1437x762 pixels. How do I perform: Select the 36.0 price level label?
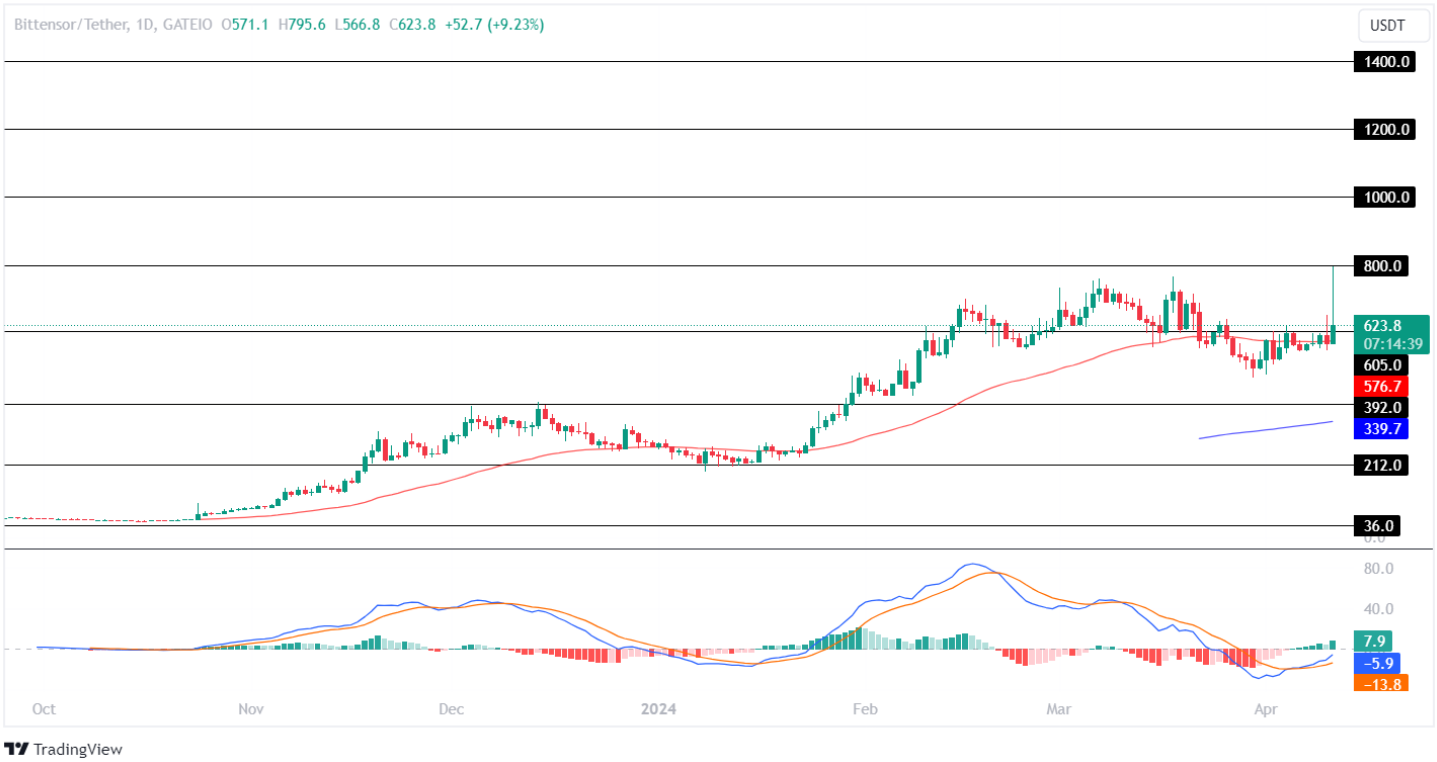point(1377,525)
